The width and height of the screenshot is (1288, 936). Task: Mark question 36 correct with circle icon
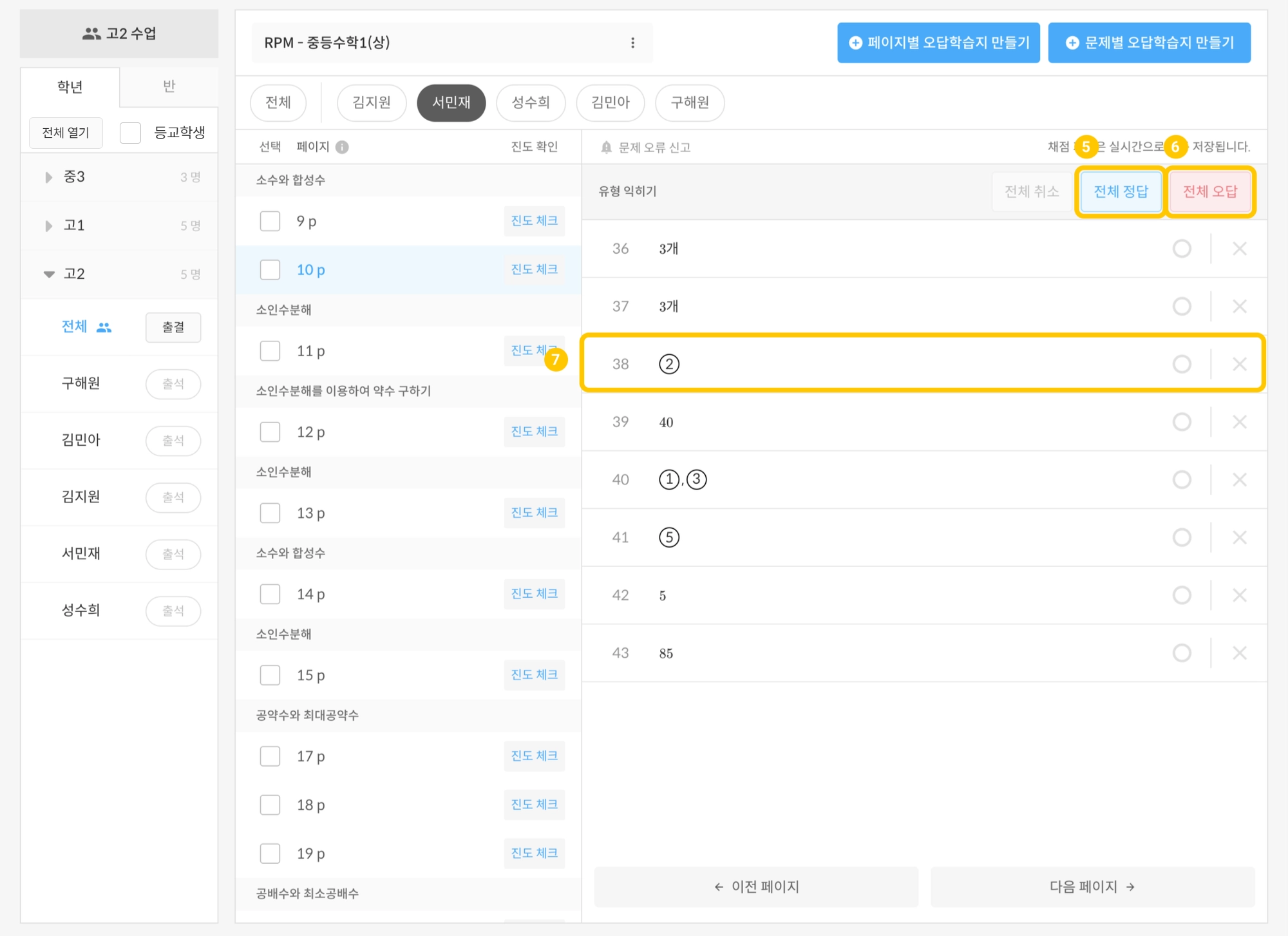click(1181, 249)
